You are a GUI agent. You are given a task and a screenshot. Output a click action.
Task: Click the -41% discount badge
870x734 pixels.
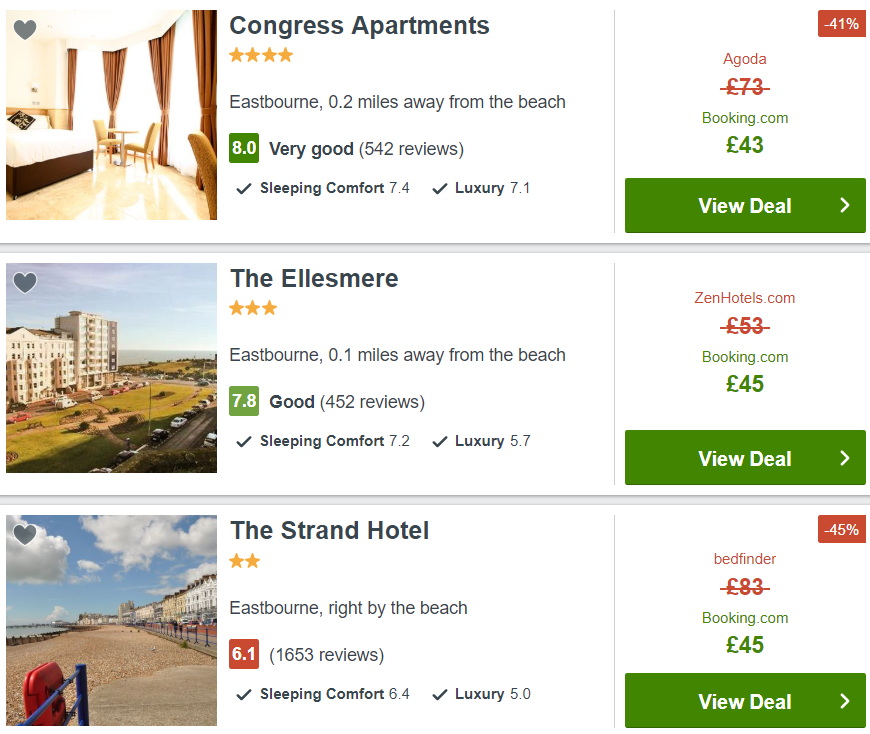[x=842, y=24]
